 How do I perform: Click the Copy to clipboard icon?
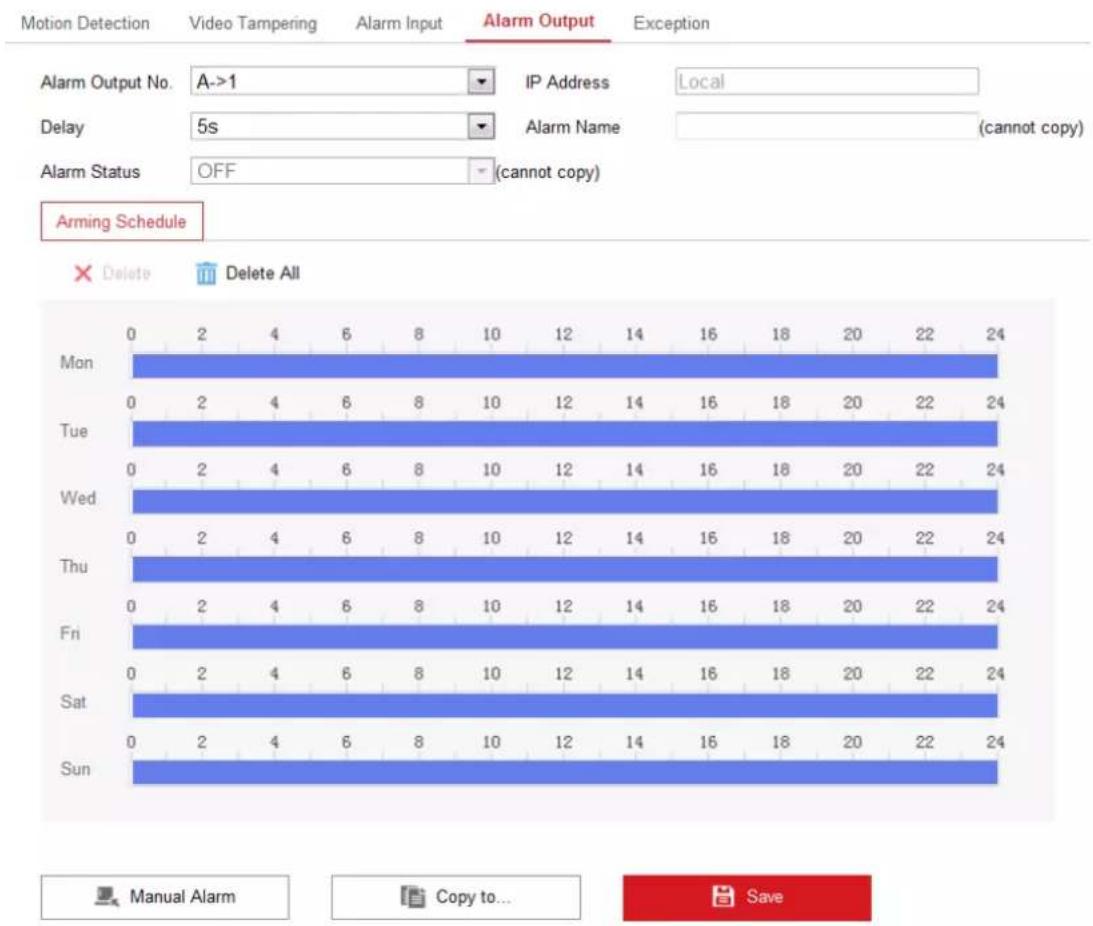click(413, 897)
